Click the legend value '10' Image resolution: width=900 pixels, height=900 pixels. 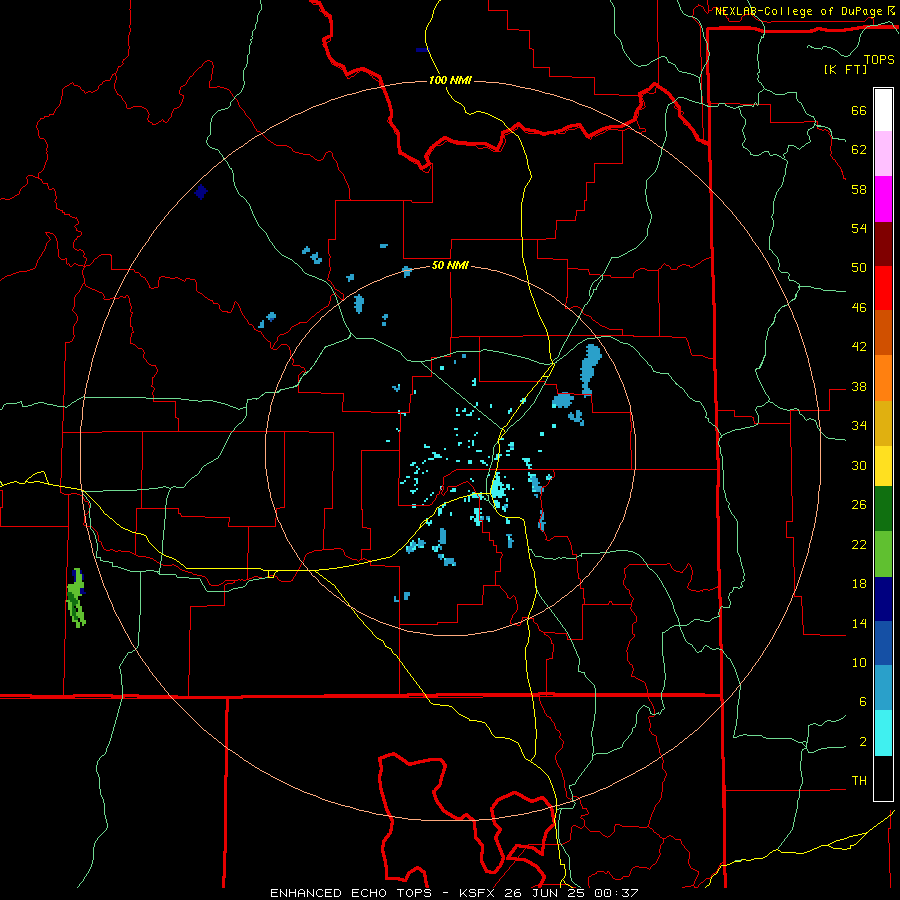pos(859,663)
